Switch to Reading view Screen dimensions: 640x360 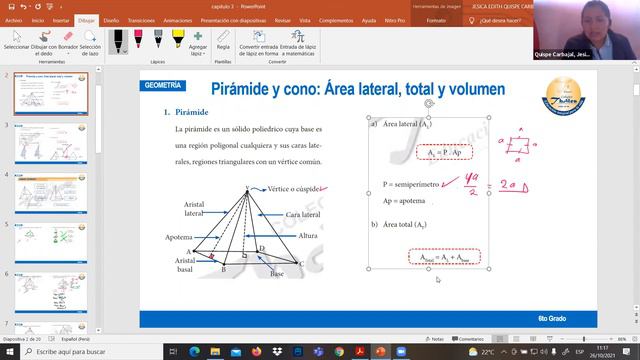pos(533,339)
